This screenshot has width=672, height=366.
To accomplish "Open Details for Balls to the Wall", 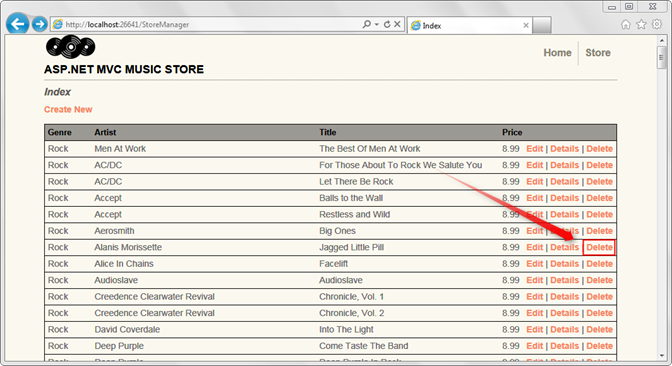I will [564, 198].
